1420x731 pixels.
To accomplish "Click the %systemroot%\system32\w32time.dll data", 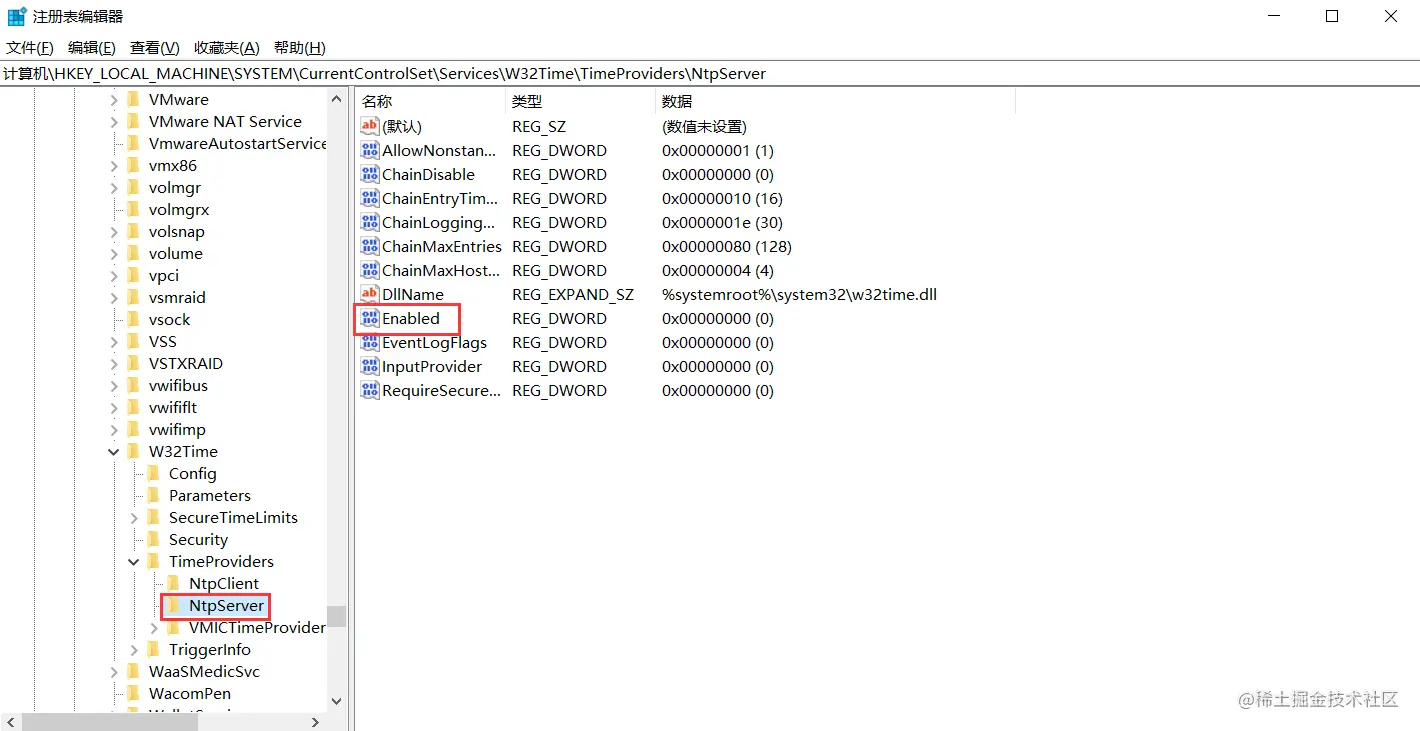I will 799,295.
